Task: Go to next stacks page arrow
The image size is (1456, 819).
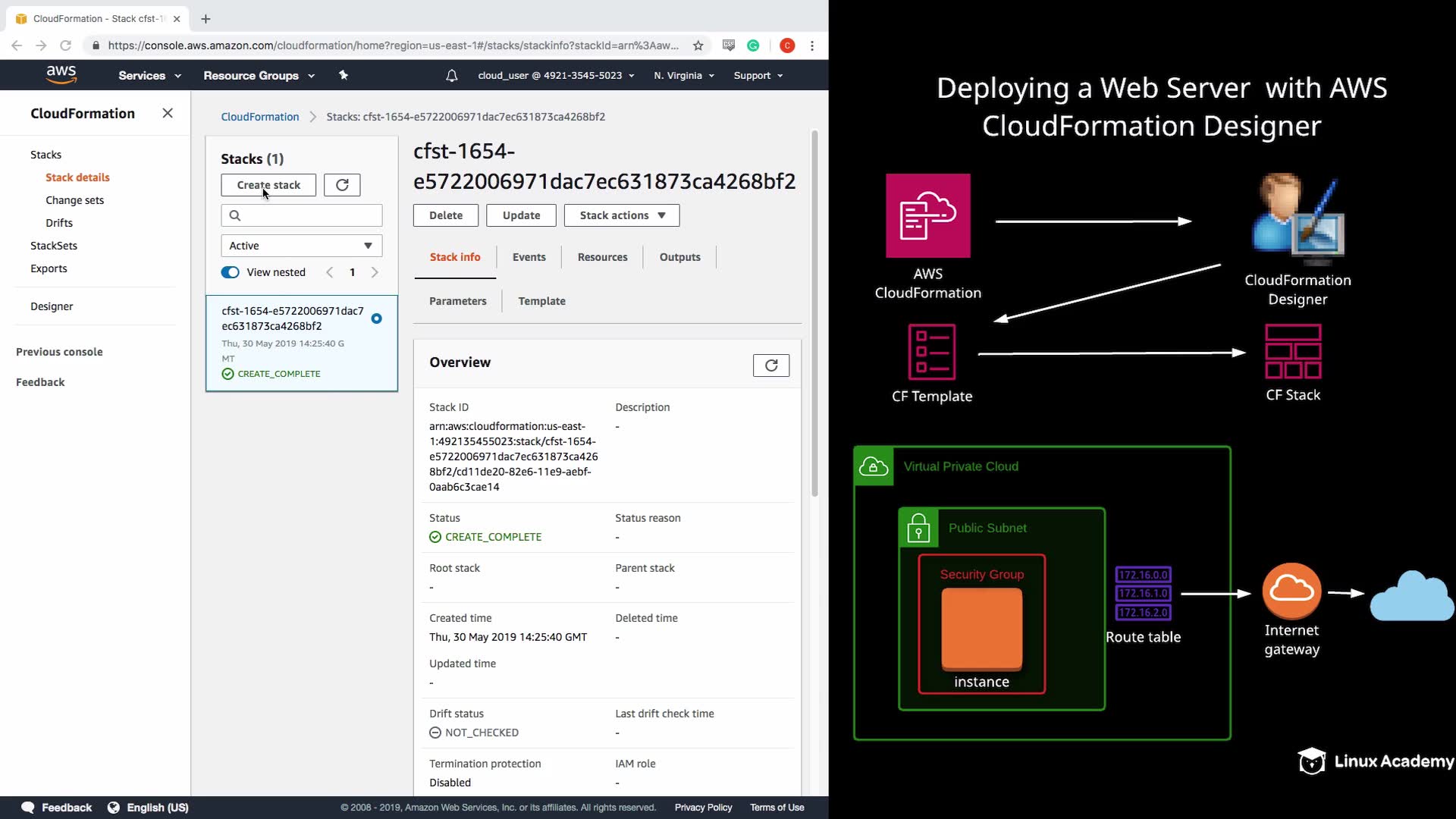Action: pyautogui.click(x=375, y=272)
